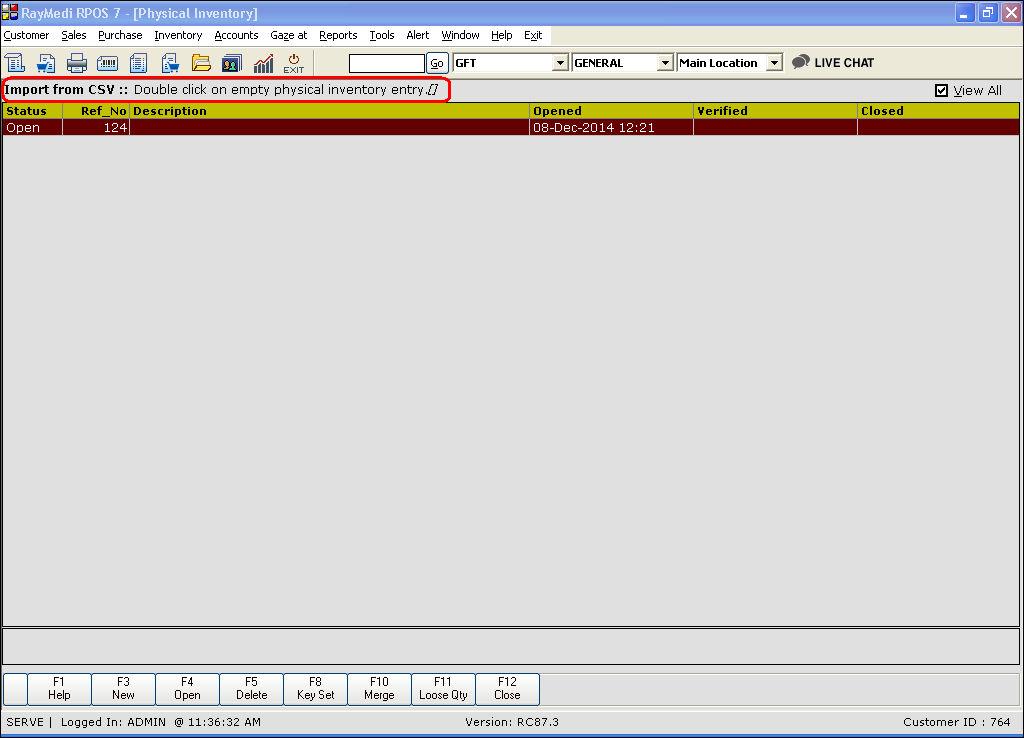The height and width of the screenshot is (738, 1024).
Task: Click the document with cart icon beside folder icon
Action: (170, 63)
